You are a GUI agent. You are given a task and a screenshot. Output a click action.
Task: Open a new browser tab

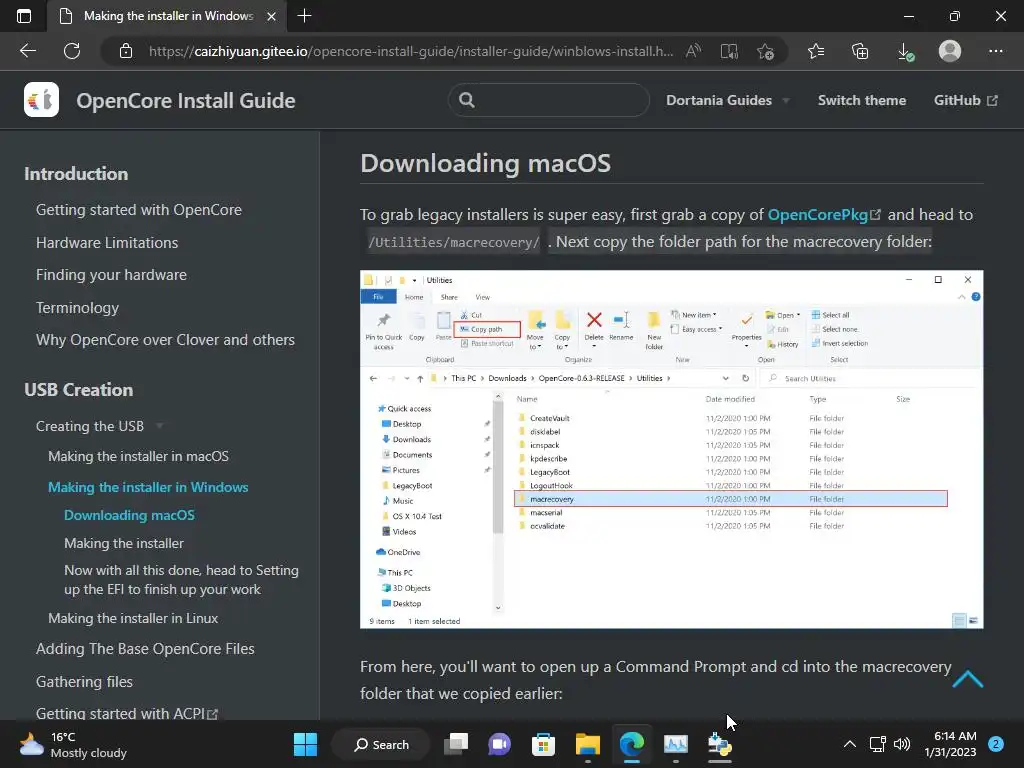pyautogui.click(x=304, y=16)
